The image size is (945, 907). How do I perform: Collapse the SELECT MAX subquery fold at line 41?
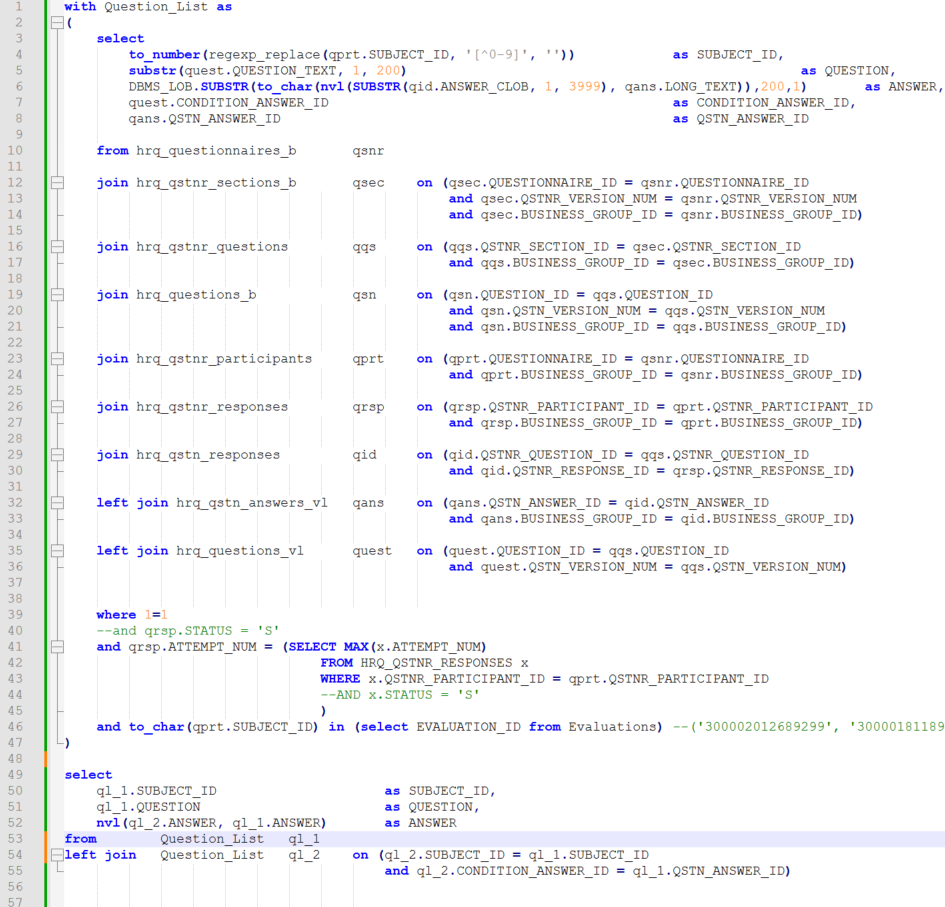point(57,647)
